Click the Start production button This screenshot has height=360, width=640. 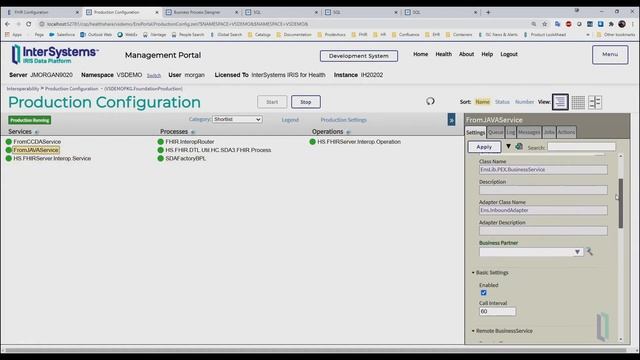[x=272, y=102]
